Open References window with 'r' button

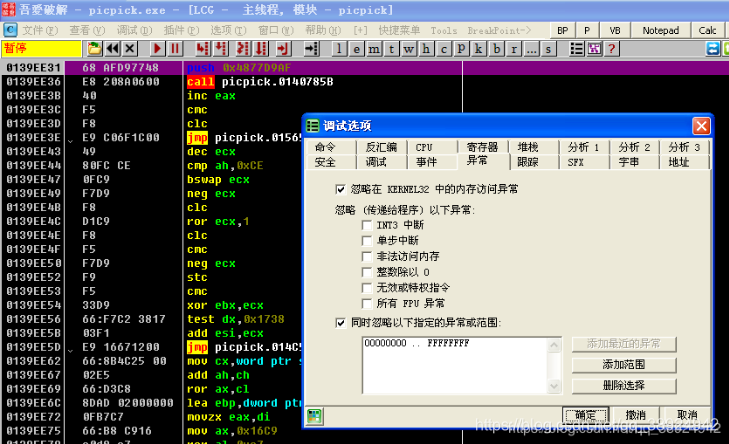[514, 49]
